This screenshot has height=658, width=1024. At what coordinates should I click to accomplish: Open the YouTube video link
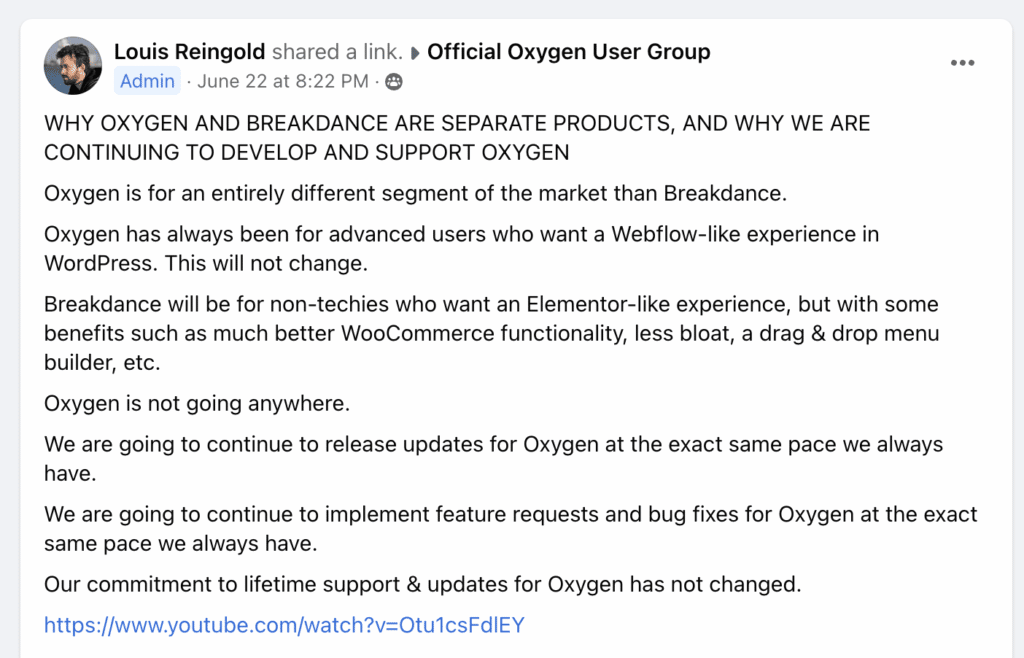click(284, 625)
